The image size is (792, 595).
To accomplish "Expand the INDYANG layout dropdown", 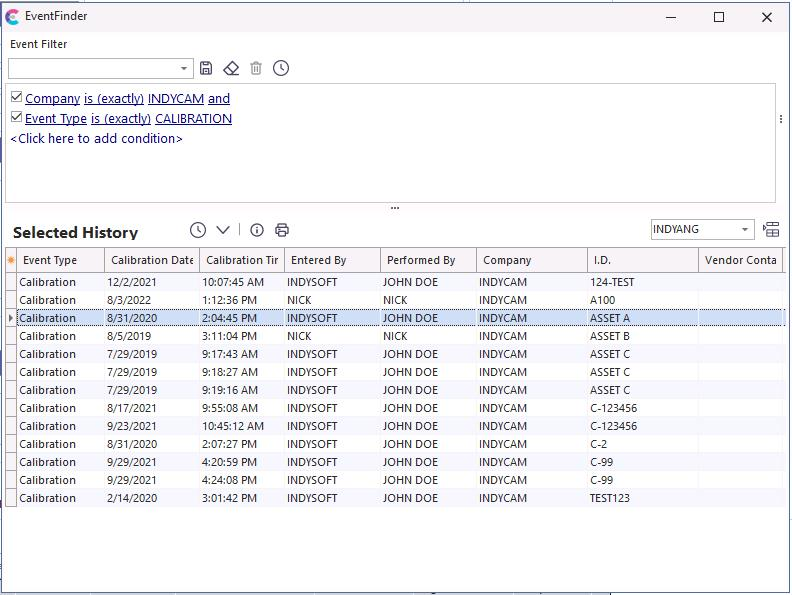I will click(745, 230).
